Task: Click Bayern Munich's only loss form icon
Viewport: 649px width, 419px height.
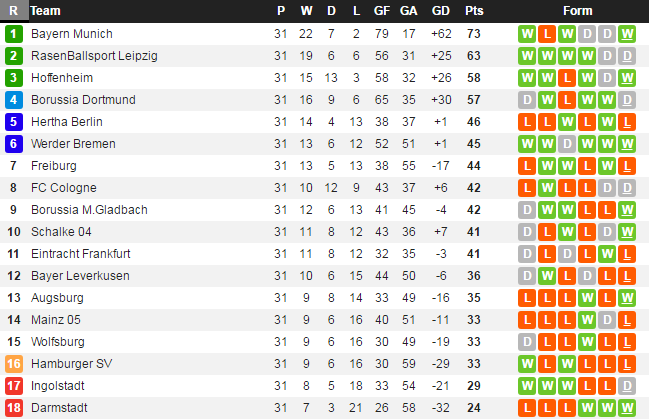Action: point(547,34)
